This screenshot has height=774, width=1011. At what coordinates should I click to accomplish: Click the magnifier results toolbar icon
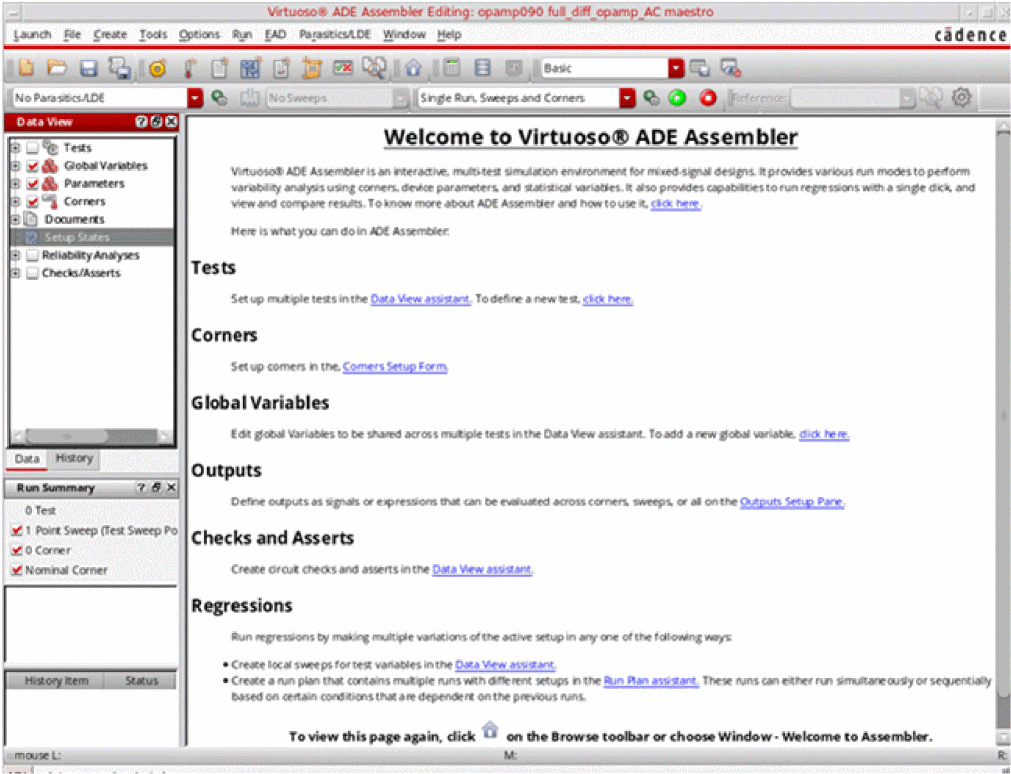(374, 68)
